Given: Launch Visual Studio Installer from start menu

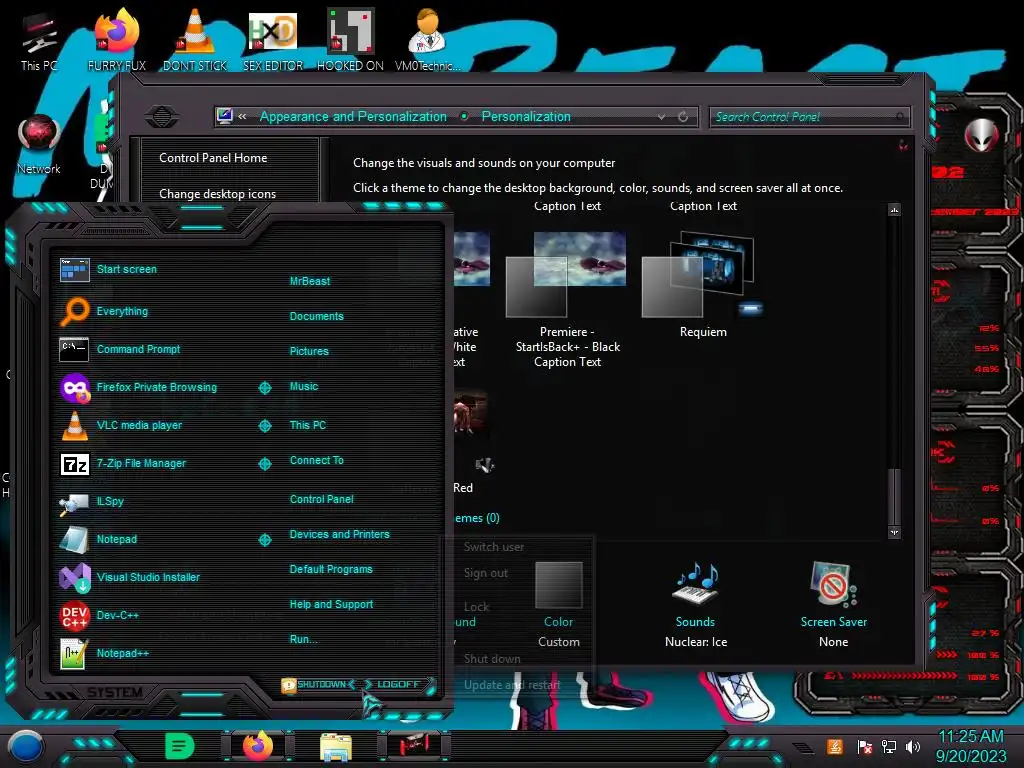Looking at the screenshot, I should coord(148,577).
